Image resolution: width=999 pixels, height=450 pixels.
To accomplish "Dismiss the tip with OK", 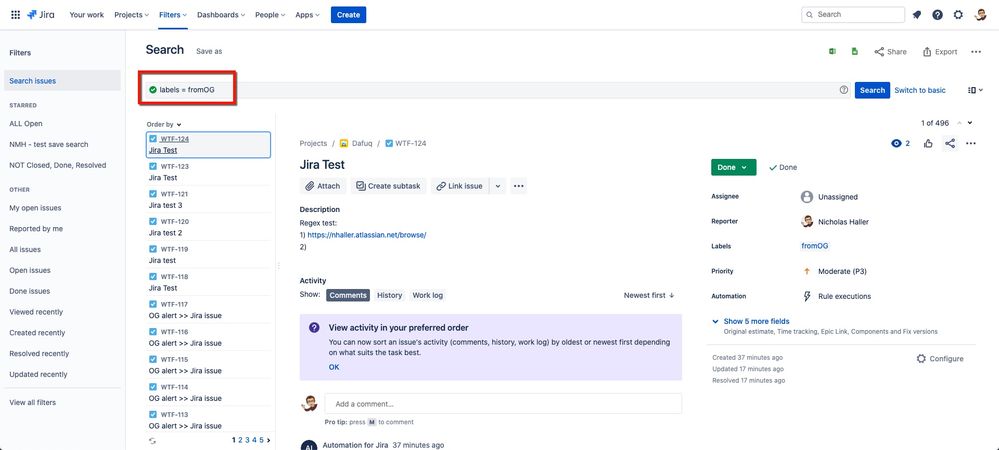I will coord(334,367).
